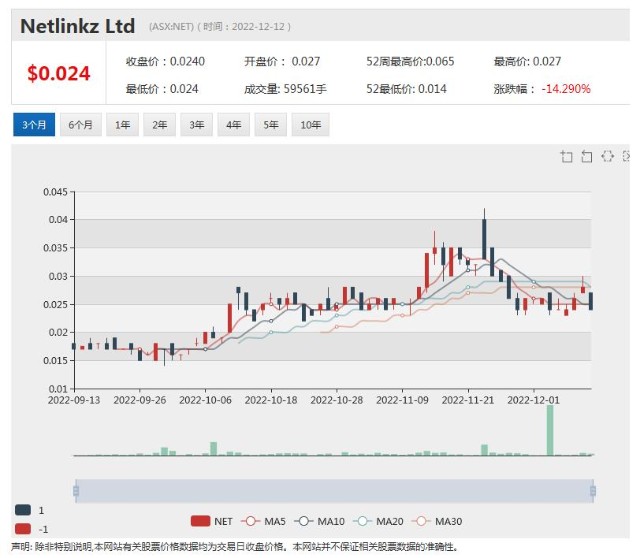The image size is (640, 558).
Task: Click the 开盘价: 0.027 text
Action: (x=282, y=62)
